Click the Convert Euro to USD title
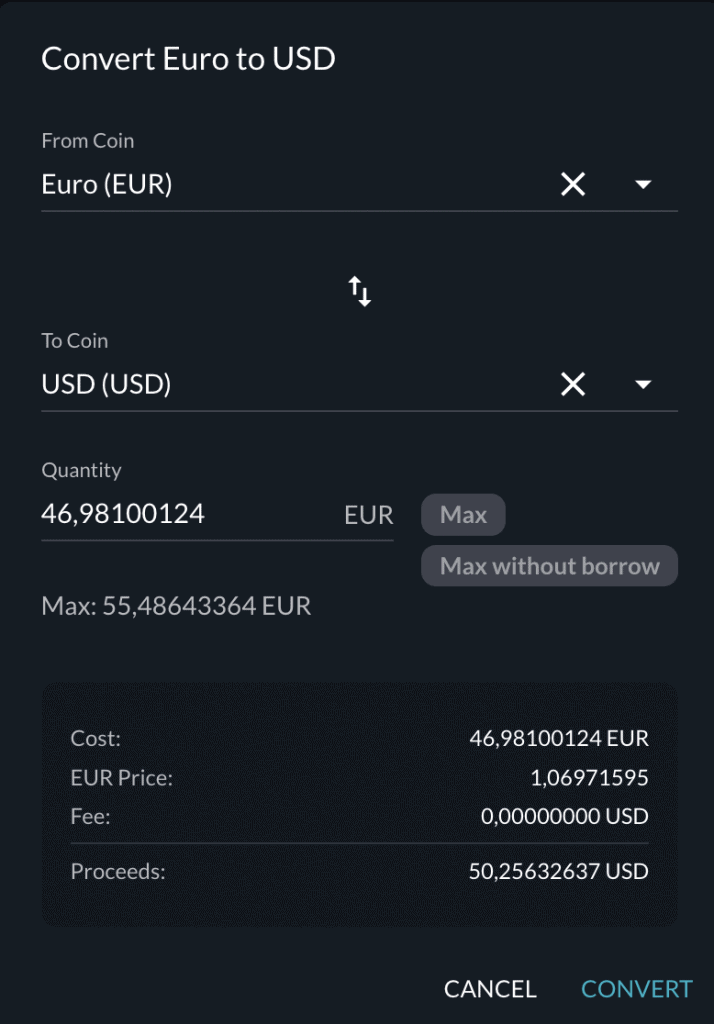The width and height of the screenshot is (714, 1024). (x=188, y=59)
